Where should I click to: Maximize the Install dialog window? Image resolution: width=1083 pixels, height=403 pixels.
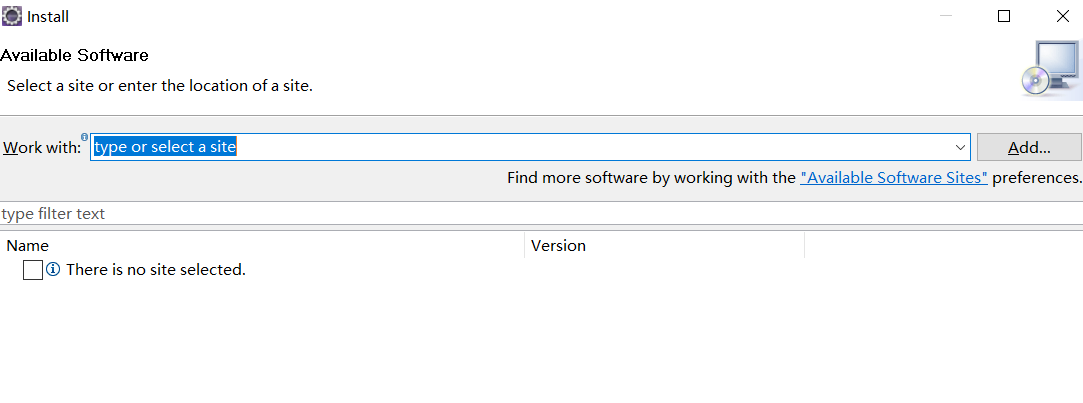[x=1004, y=16]
